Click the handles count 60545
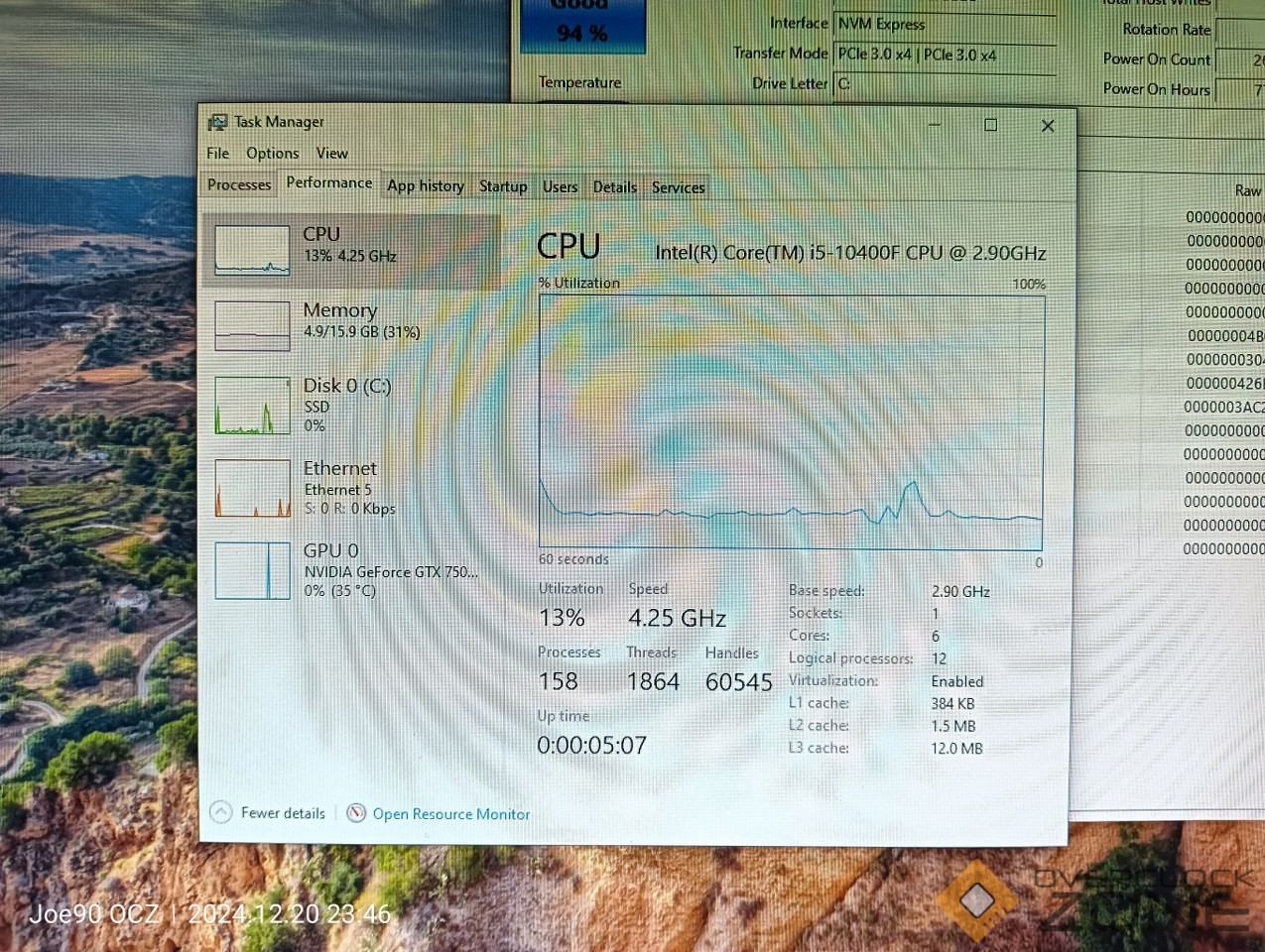 (x=739, y=682)
